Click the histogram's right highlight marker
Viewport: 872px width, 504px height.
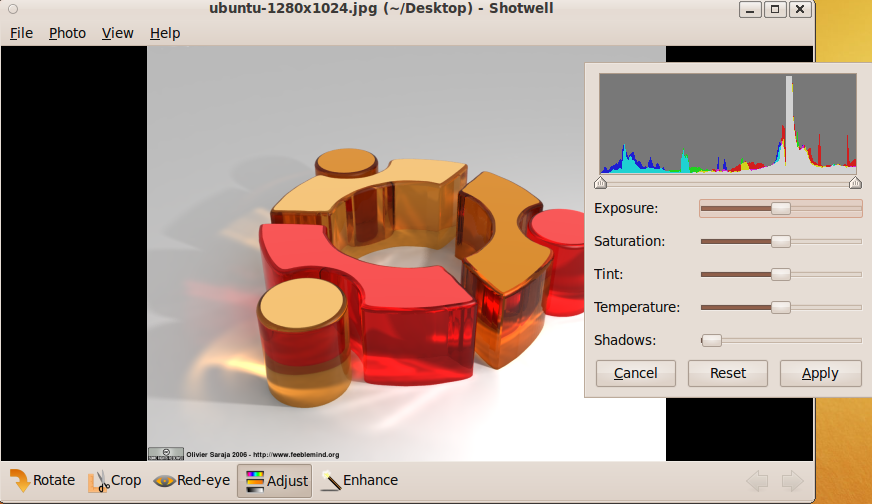[x=855, y=183]
